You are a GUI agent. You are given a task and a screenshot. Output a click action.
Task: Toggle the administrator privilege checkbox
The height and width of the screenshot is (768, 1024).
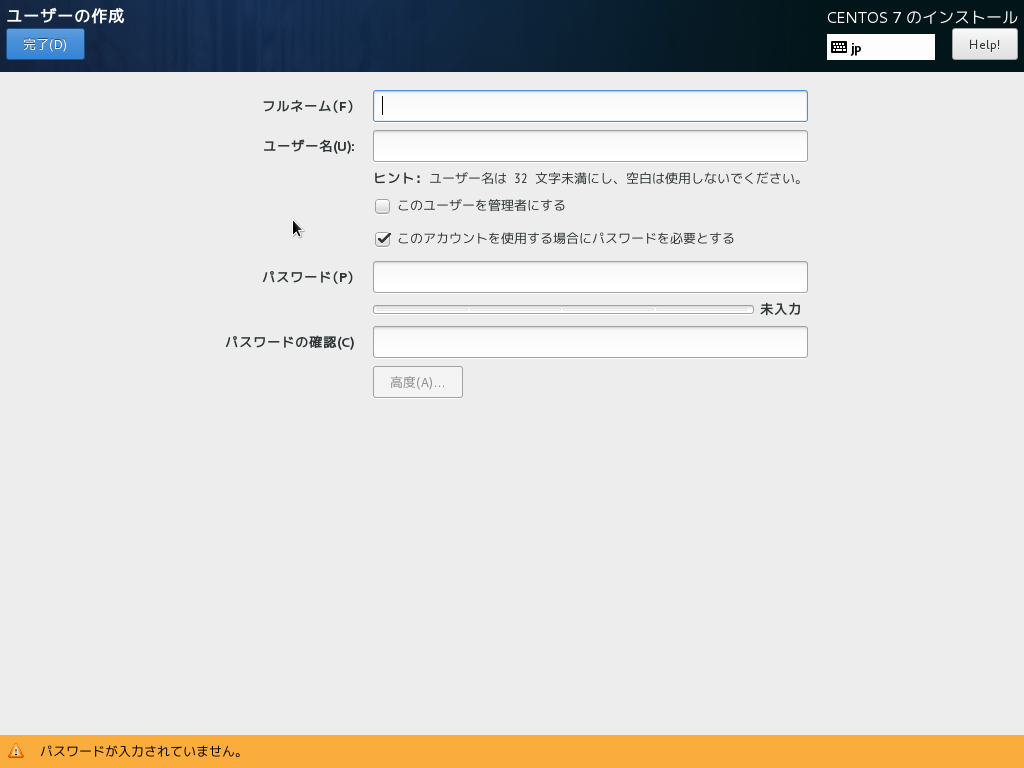click(382, 205)
